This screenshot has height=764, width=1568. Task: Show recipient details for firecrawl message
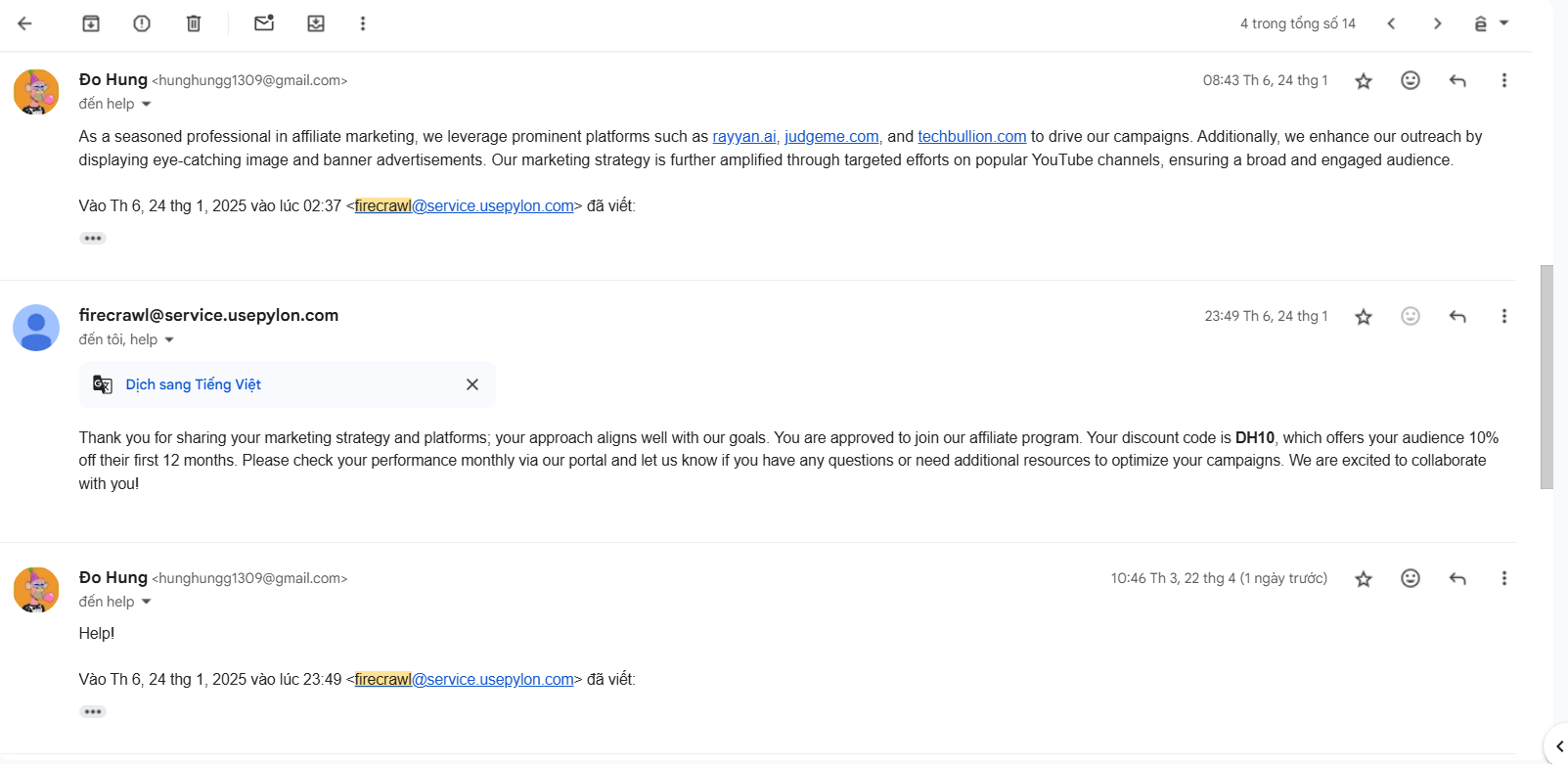click(169, 340)
